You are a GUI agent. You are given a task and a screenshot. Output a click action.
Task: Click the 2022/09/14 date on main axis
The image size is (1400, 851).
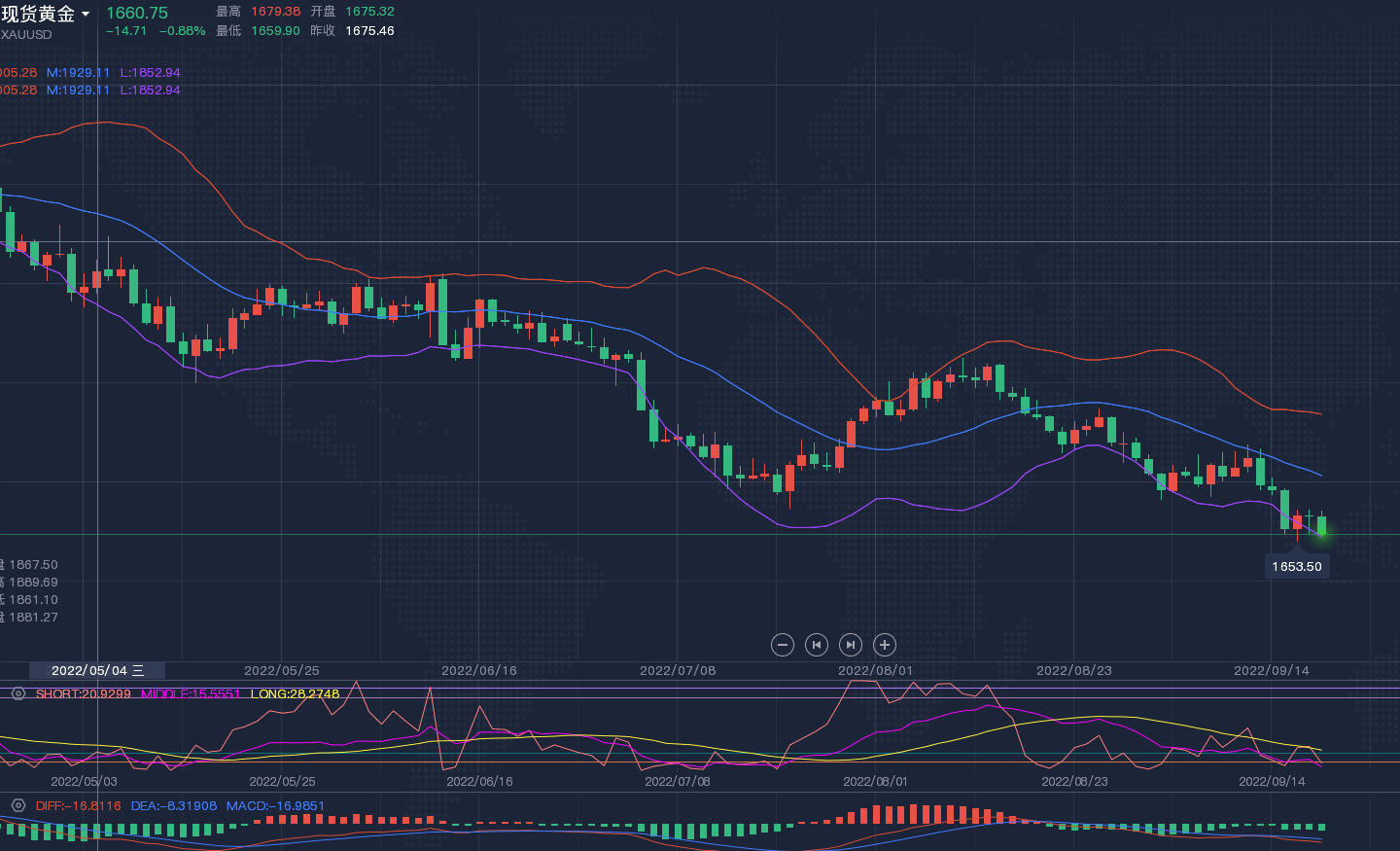pos(1271,671)
